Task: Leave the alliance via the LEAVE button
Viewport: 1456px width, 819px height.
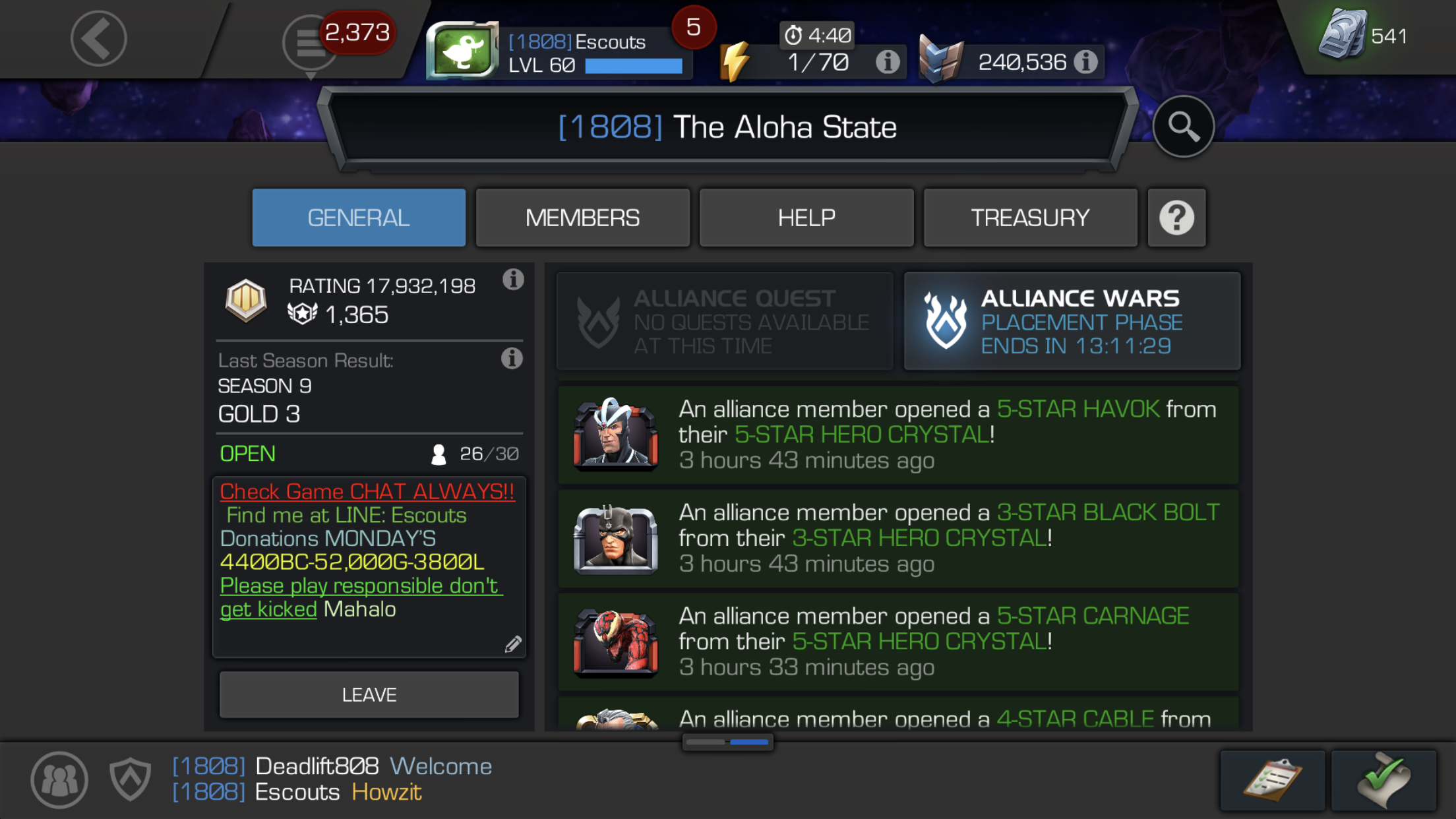Action: tap(369, 694)
